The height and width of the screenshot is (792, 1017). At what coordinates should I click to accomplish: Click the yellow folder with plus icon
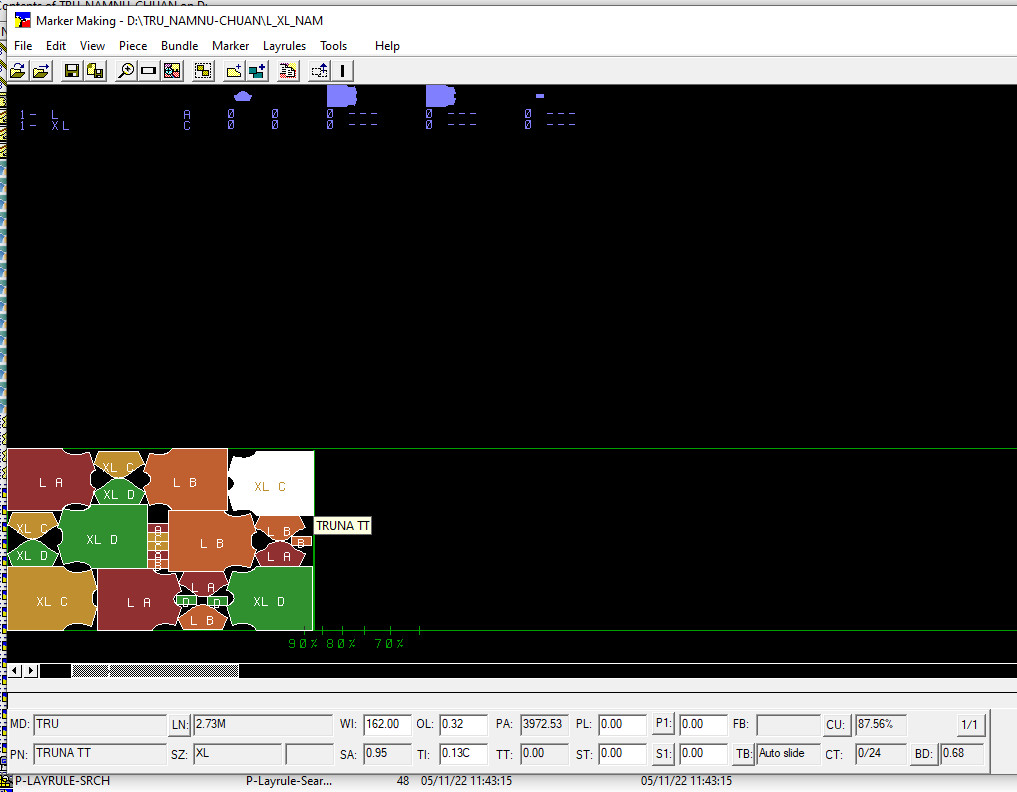pos(233,71)
